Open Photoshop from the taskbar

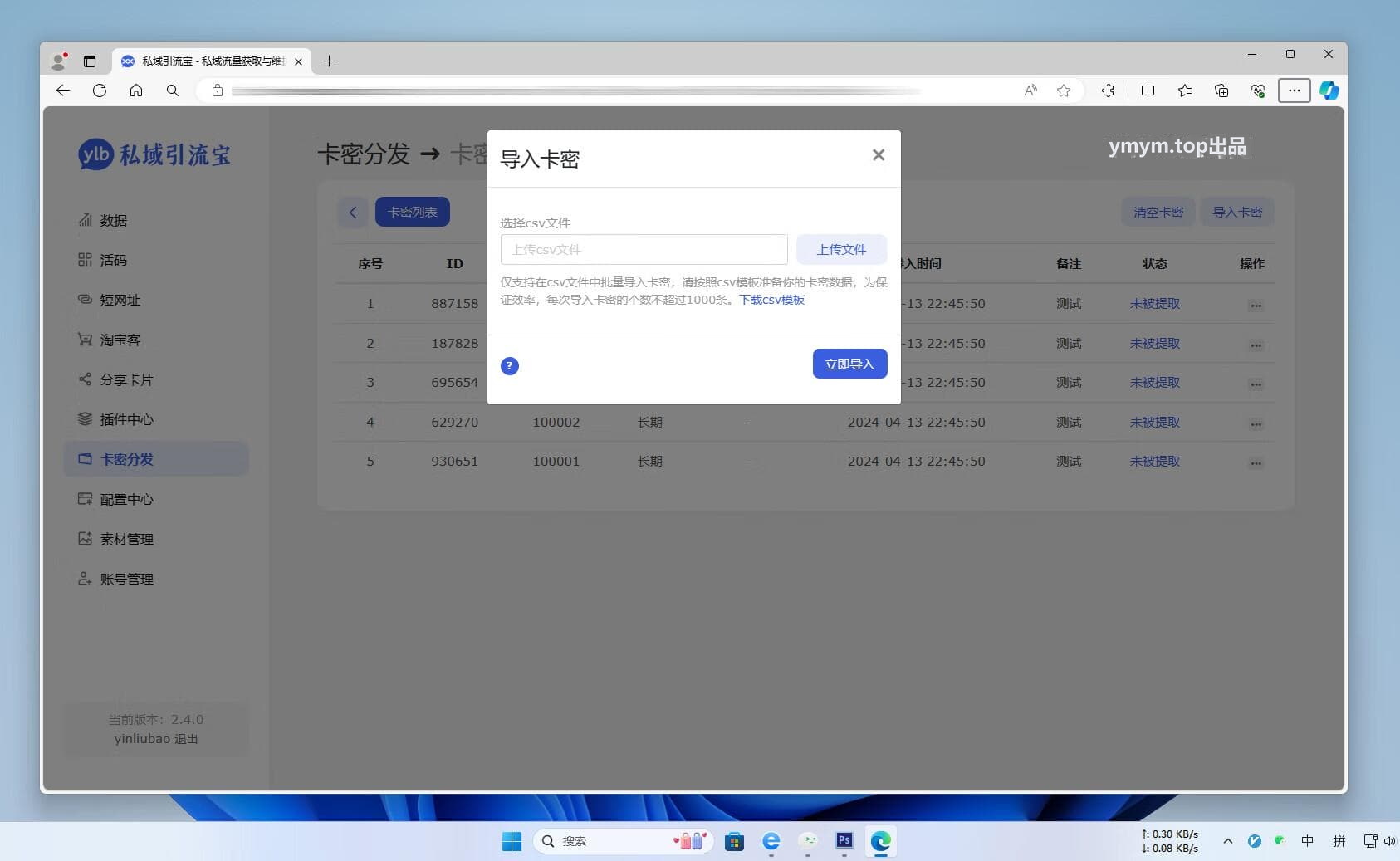coord(844,840)
